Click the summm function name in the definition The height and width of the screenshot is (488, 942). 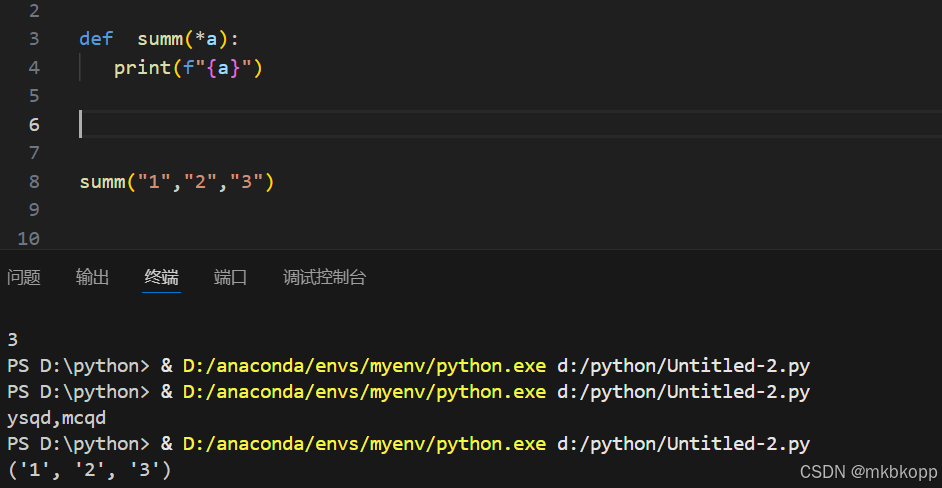click(x=160, y=39)
